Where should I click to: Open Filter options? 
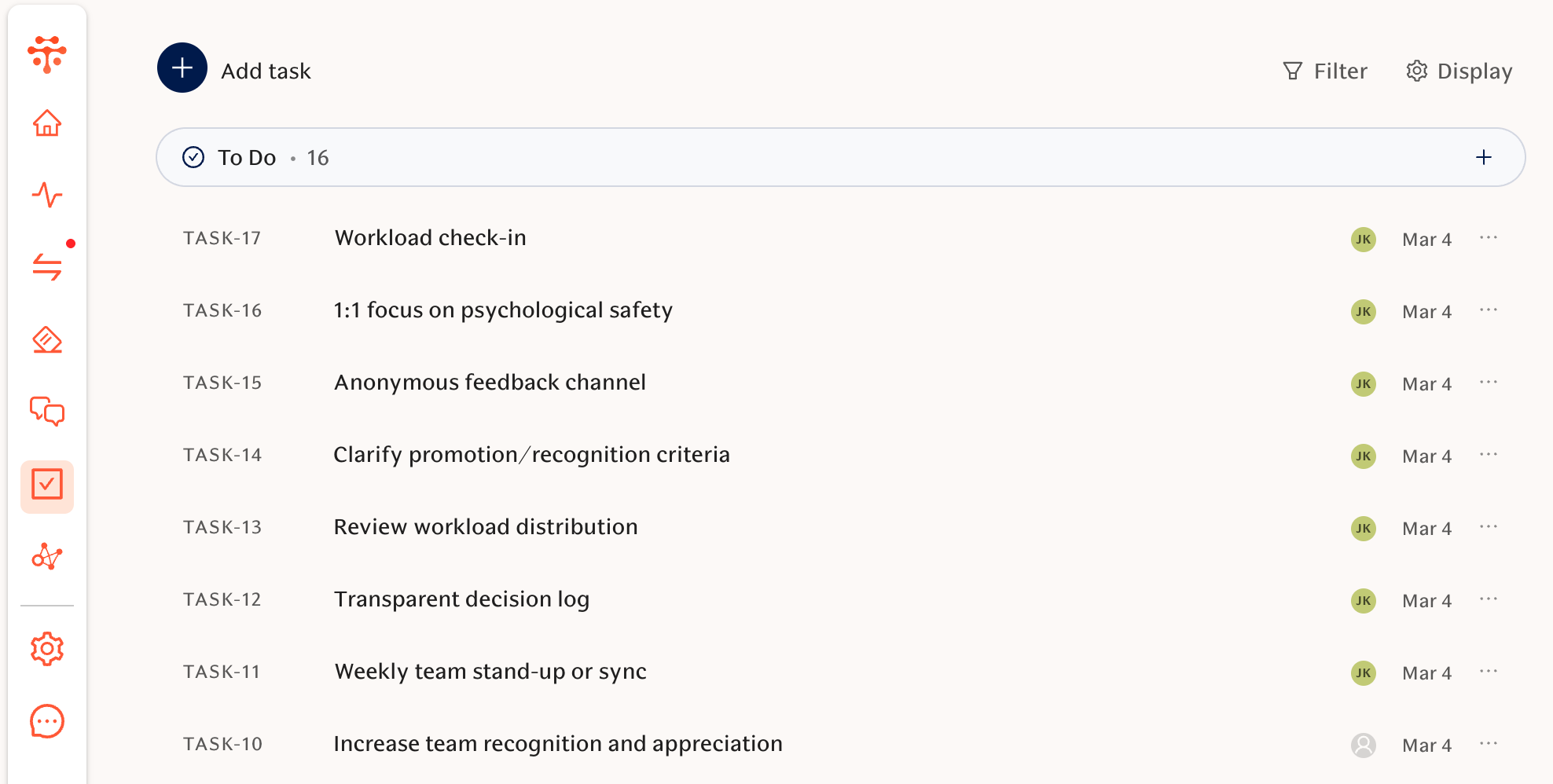tap(1325, 71)
